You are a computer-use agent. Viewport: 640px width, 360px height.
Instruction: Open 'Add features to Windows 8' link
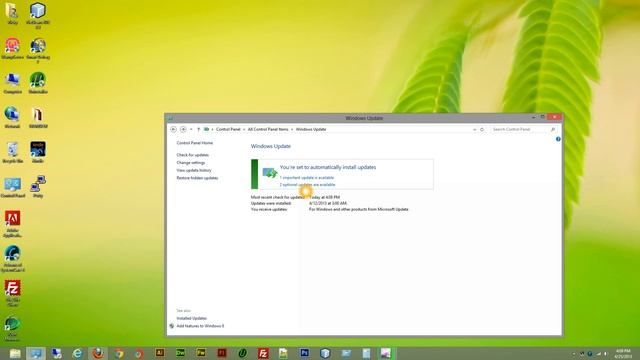200,326
